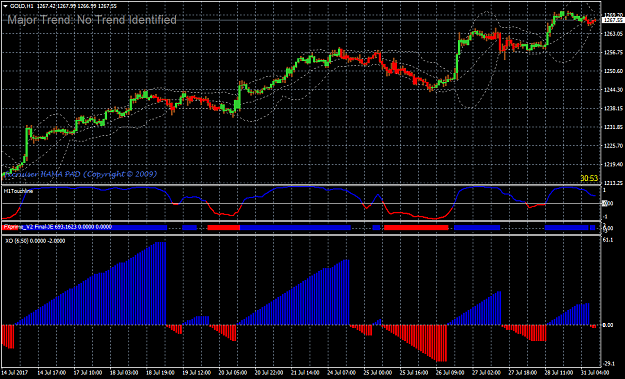The image size is (625, 379).
Task: Click the '24 Jul 07:00' time axis label
Action: point(342,373)
